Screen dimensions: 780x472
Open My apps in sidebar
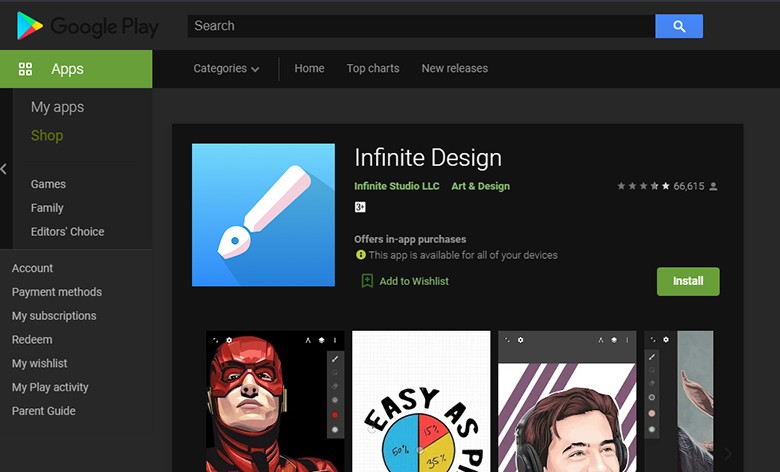point(57,107)
